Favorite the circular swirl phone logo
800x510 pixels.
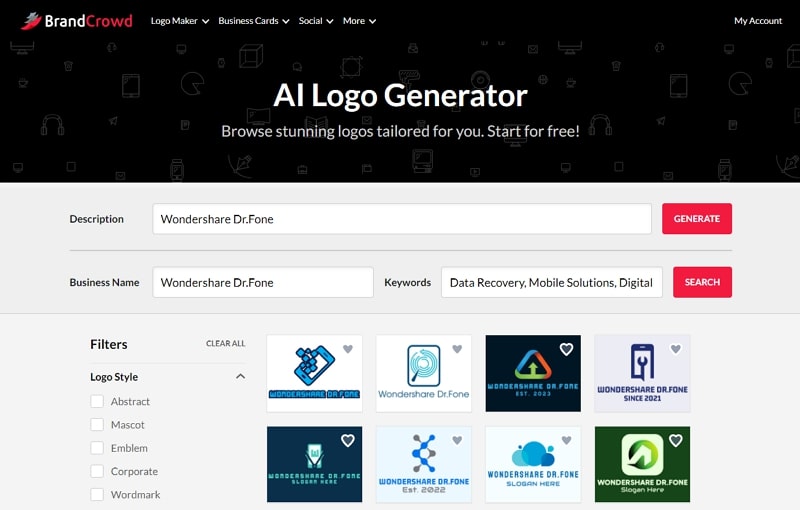457,349
